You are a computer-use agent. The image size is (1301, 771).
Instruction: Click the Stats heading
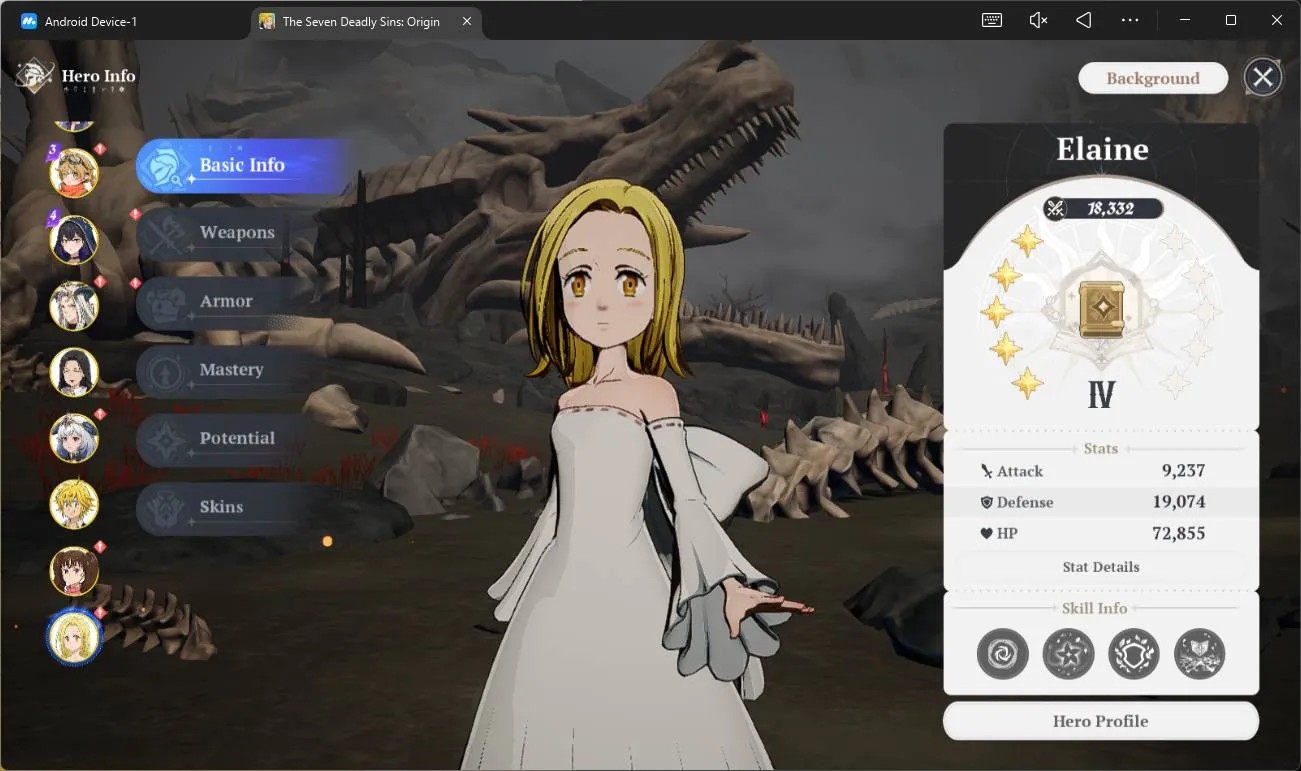click(1101, 448)
